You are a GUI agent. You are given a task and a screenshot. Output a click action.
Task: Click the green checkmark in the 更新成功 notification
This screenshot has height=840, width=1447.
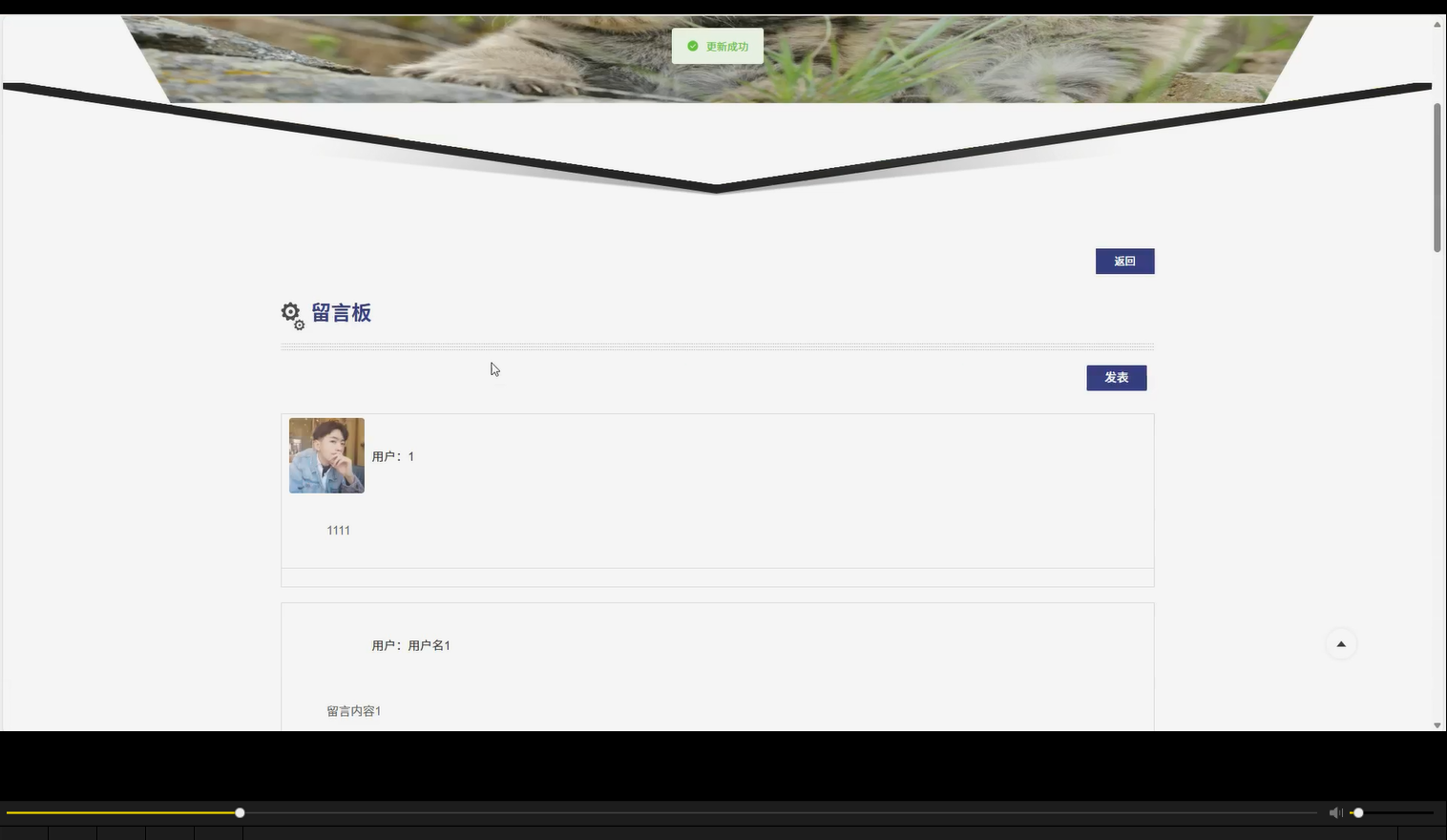coord(692,45)
